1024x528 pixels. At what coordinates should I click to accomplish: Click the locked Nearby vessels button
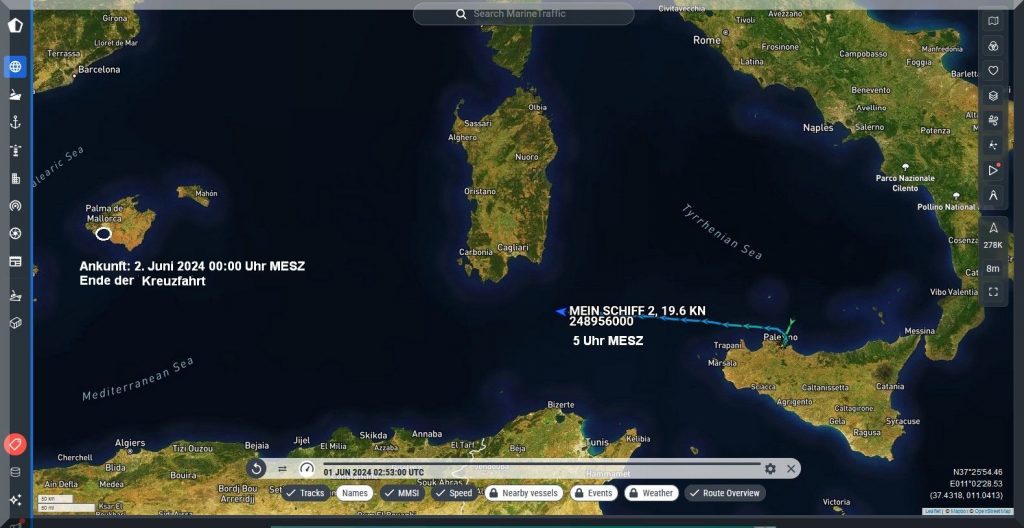coord(523,493)
